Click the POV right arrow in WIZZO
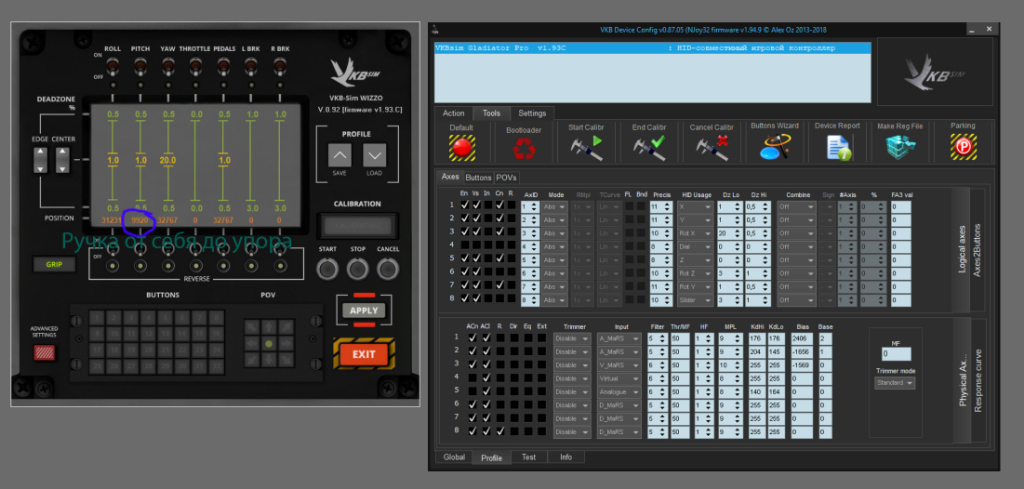Screen dimensions: 1024x489 (284, 343)
